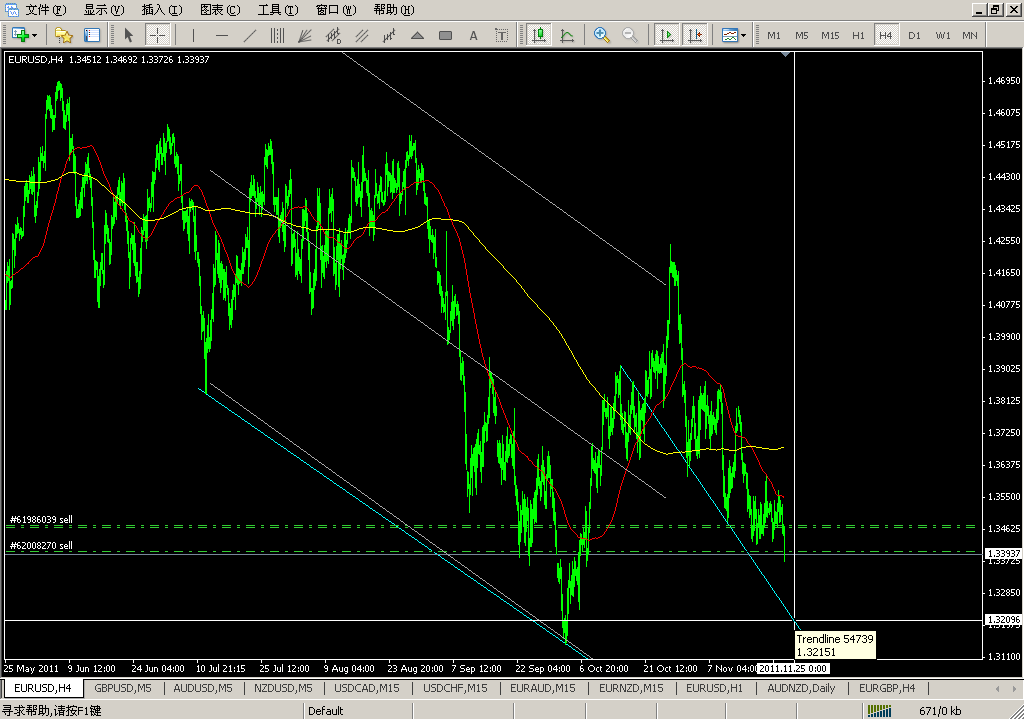Select the Rectangle drawing tool
The height and width of the screenshot is (719, 1024).
(x=445, y=35)
